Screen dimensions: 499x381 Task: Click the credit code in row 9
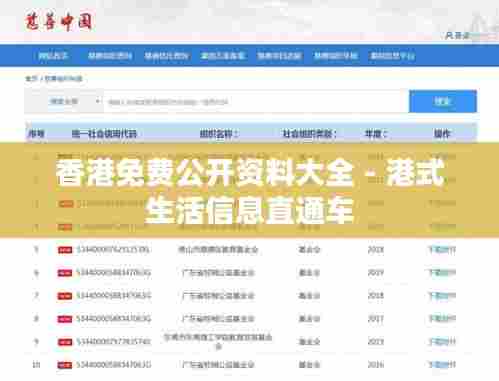tap(114, 342)
